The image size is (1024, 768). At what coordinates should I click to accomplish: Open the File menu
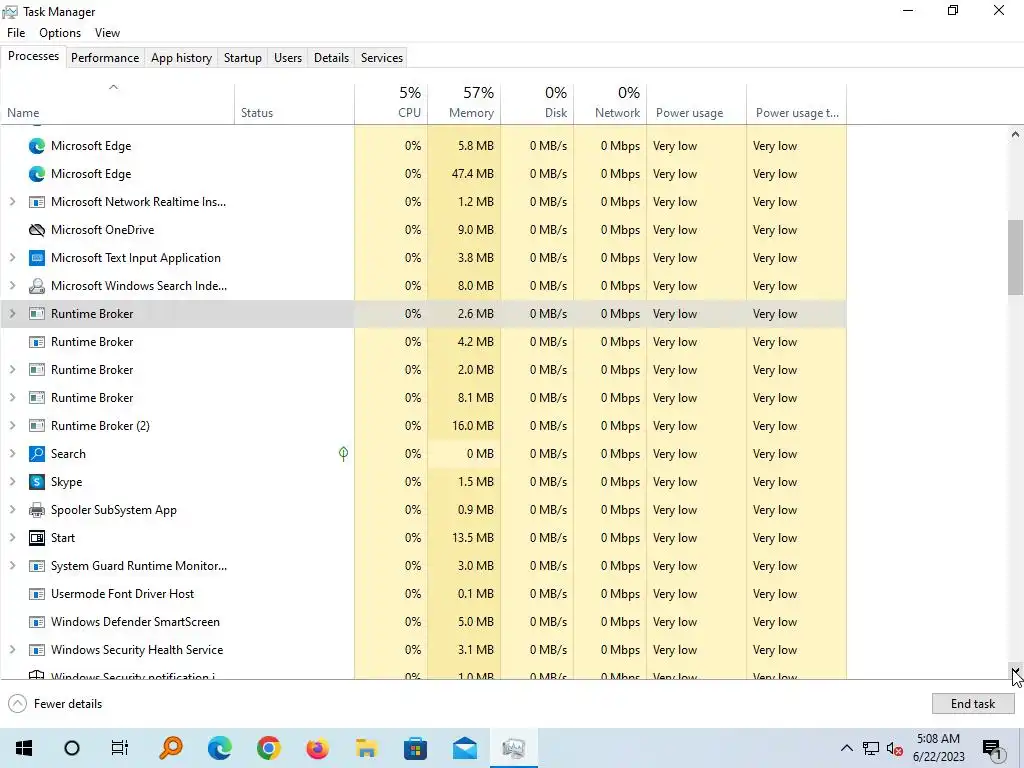click(x=16, y=33)
